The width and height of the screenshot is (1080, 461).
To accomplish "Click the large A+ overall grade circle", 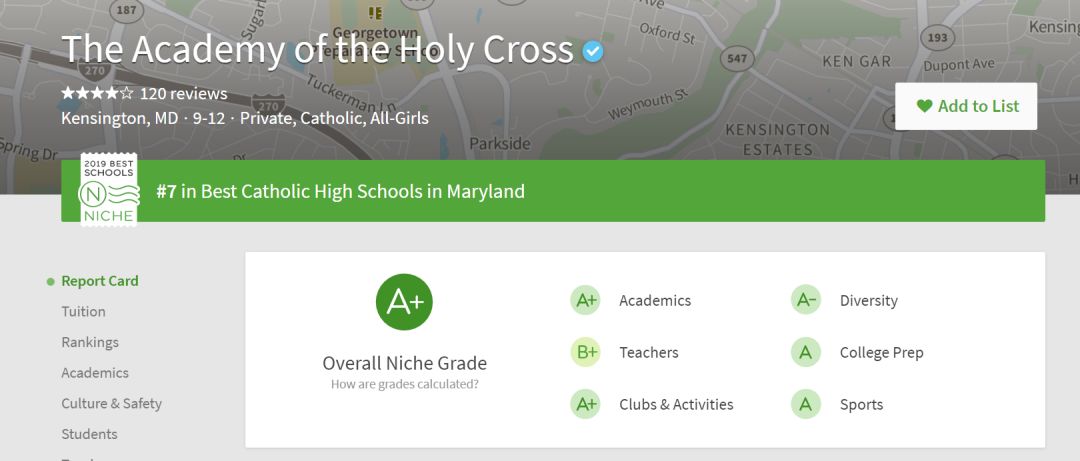I will coord(404,302).
